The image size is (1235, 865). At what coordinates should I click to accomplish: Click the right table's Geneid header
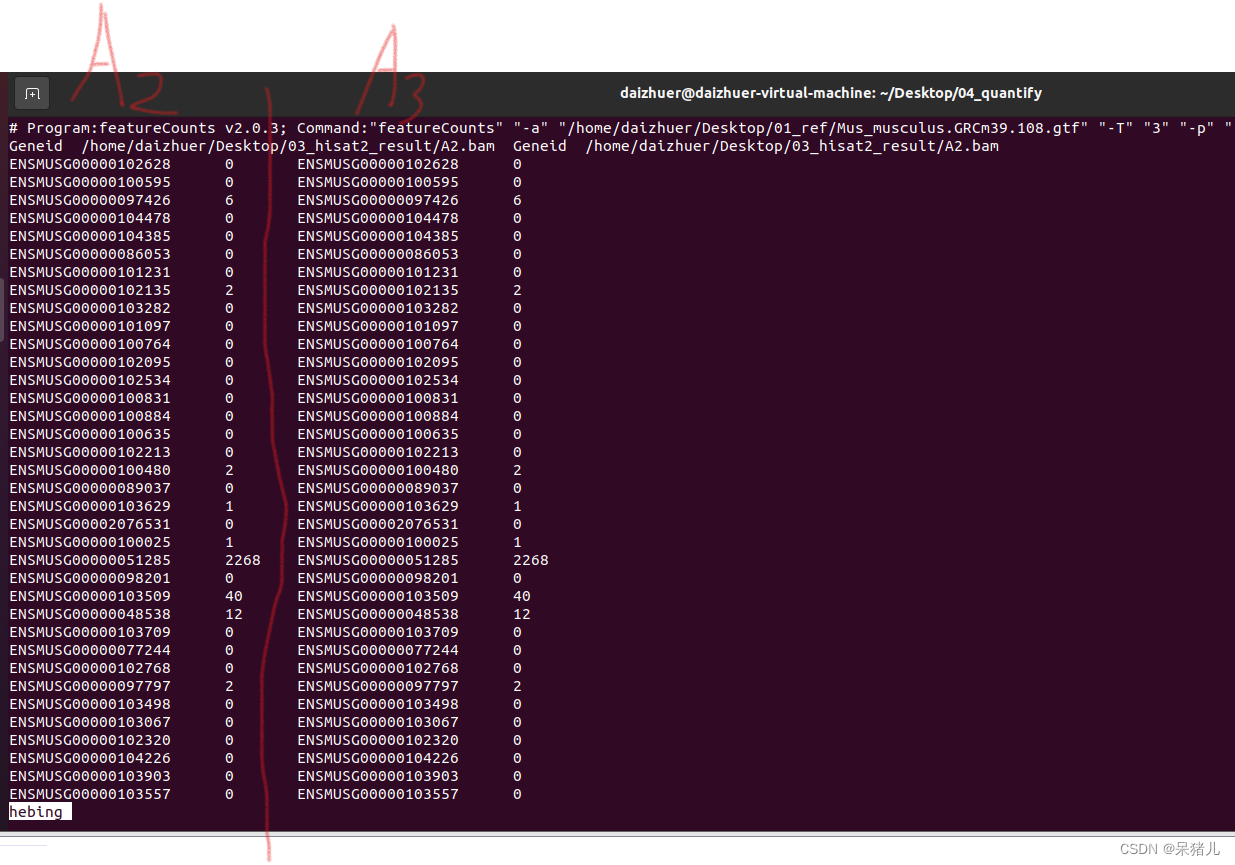[x=539, y=145]
